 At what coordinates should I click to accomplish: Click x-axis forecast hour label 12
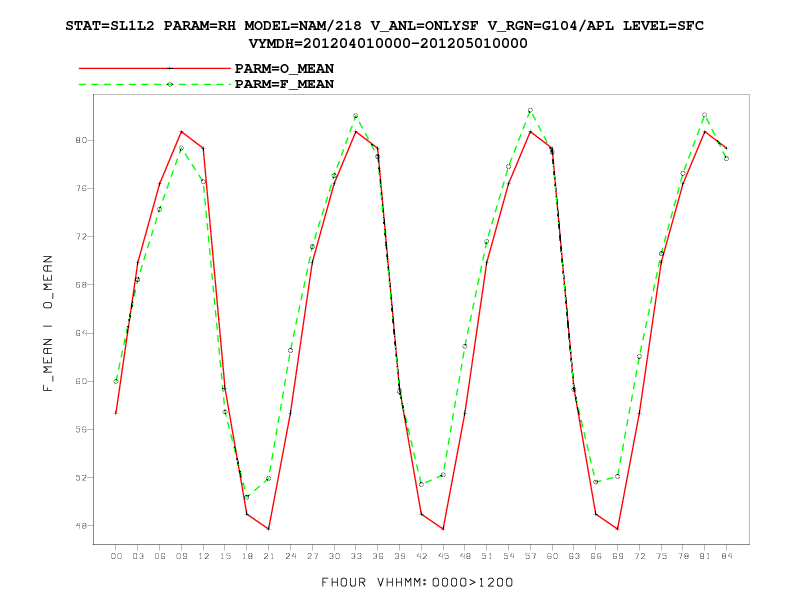pos(203,556)
